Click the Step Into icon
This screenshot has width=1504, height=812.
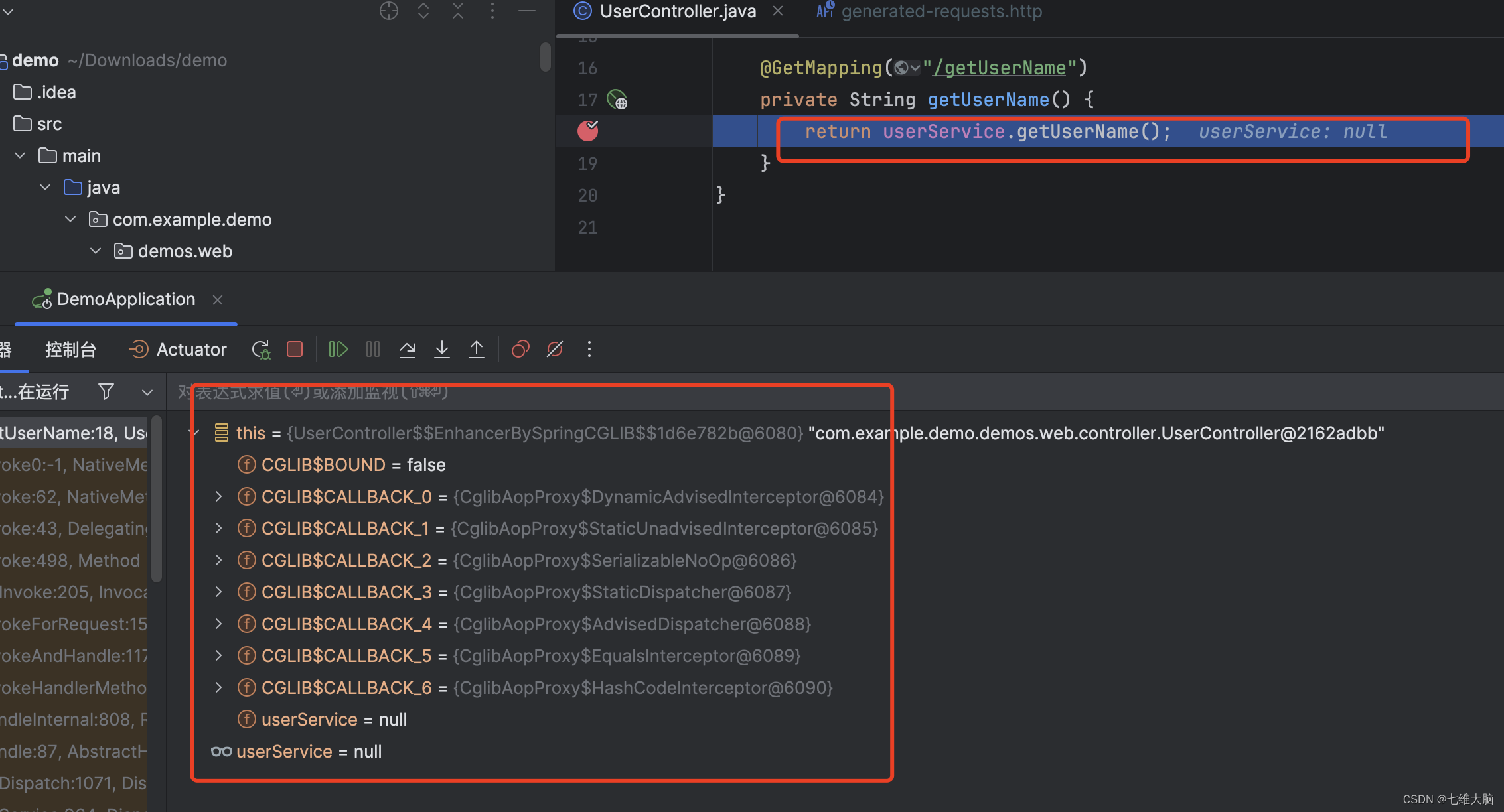coord(442,349)
